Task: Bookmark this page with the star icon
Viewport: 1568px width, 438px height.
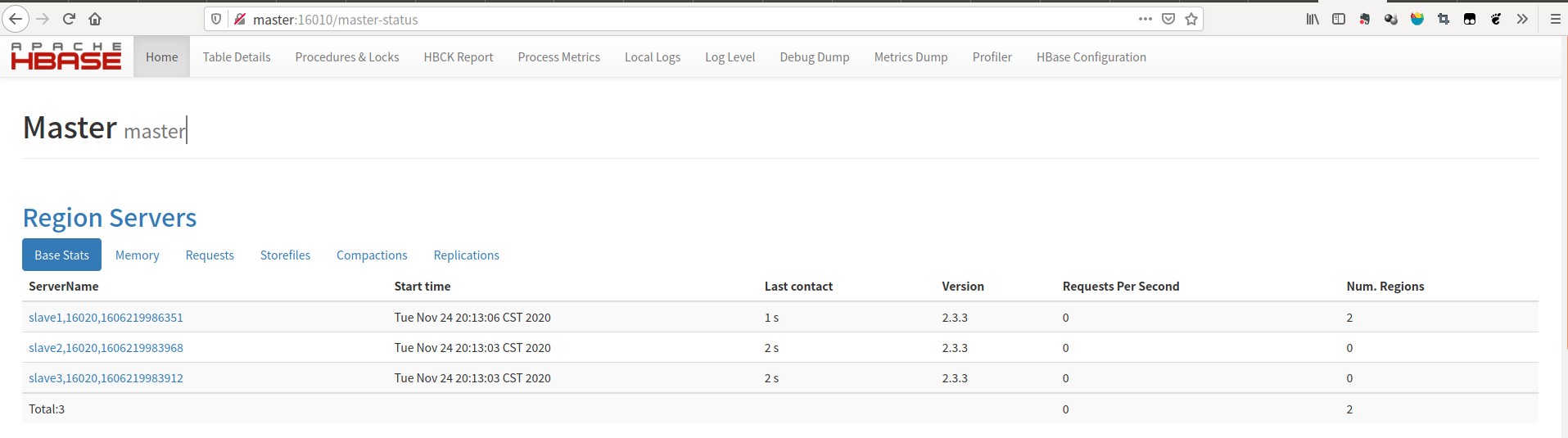Action: pos(1191,19)
